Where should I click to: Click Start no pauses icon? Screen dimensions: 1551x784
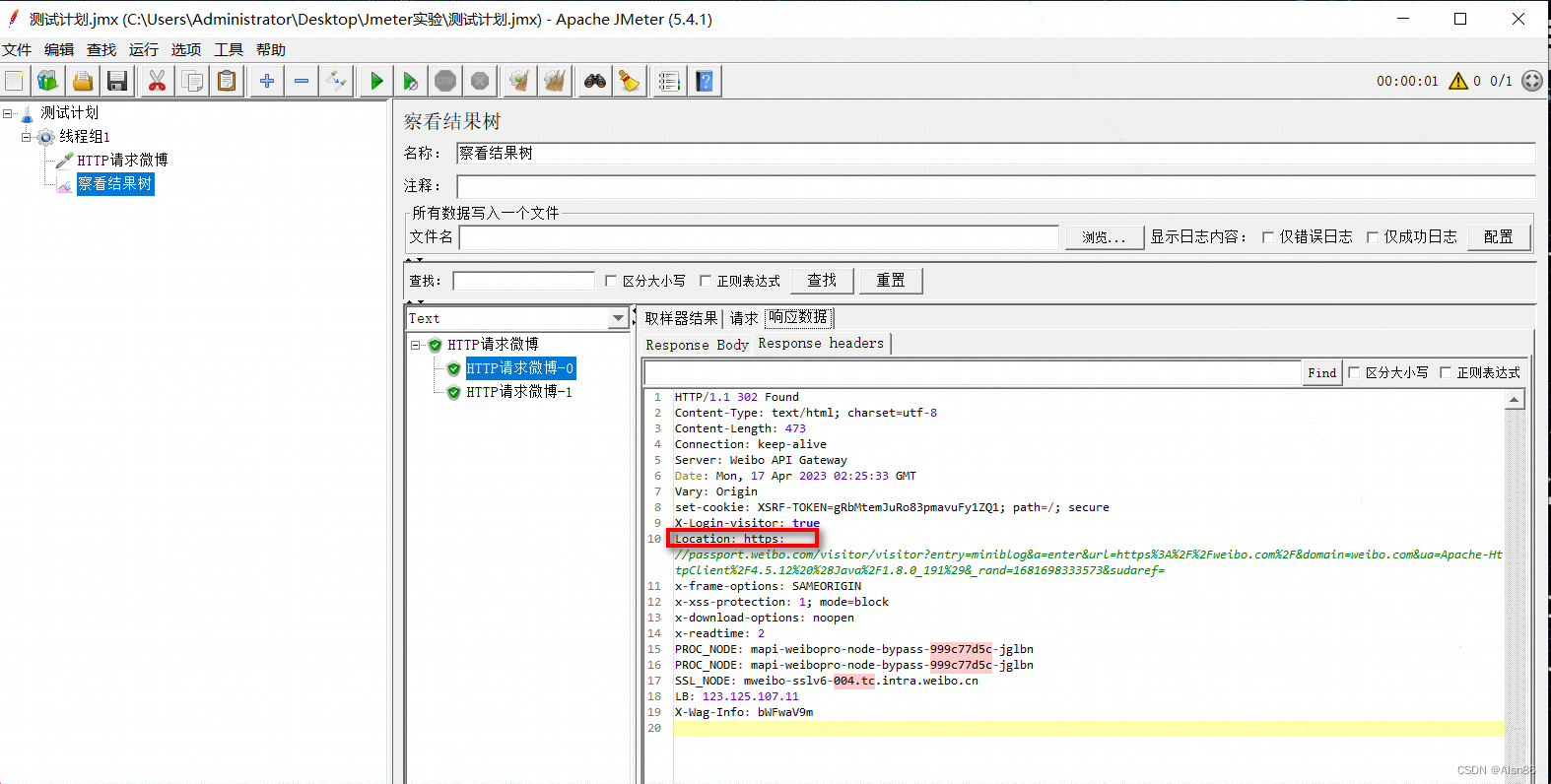pos(411,81)
